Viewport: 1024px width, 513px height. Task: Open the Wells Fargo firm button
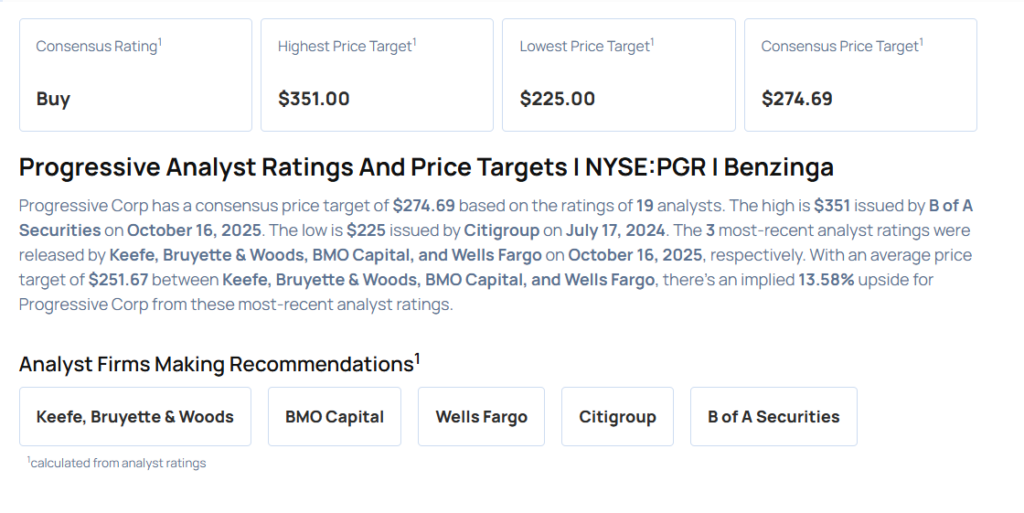click(x=481, y=417)
